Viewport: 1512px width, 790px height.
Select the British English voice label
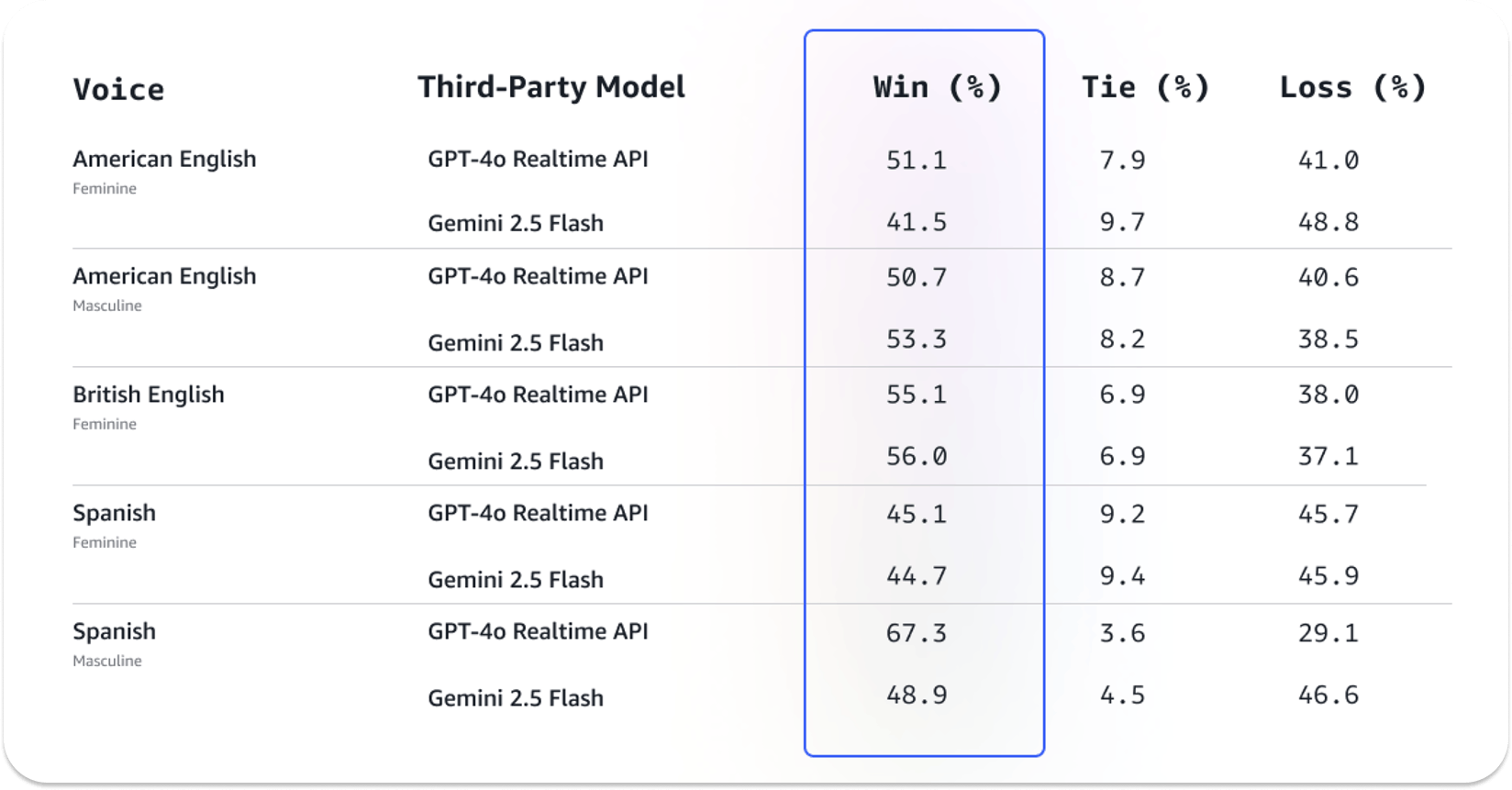pos(149,395)
